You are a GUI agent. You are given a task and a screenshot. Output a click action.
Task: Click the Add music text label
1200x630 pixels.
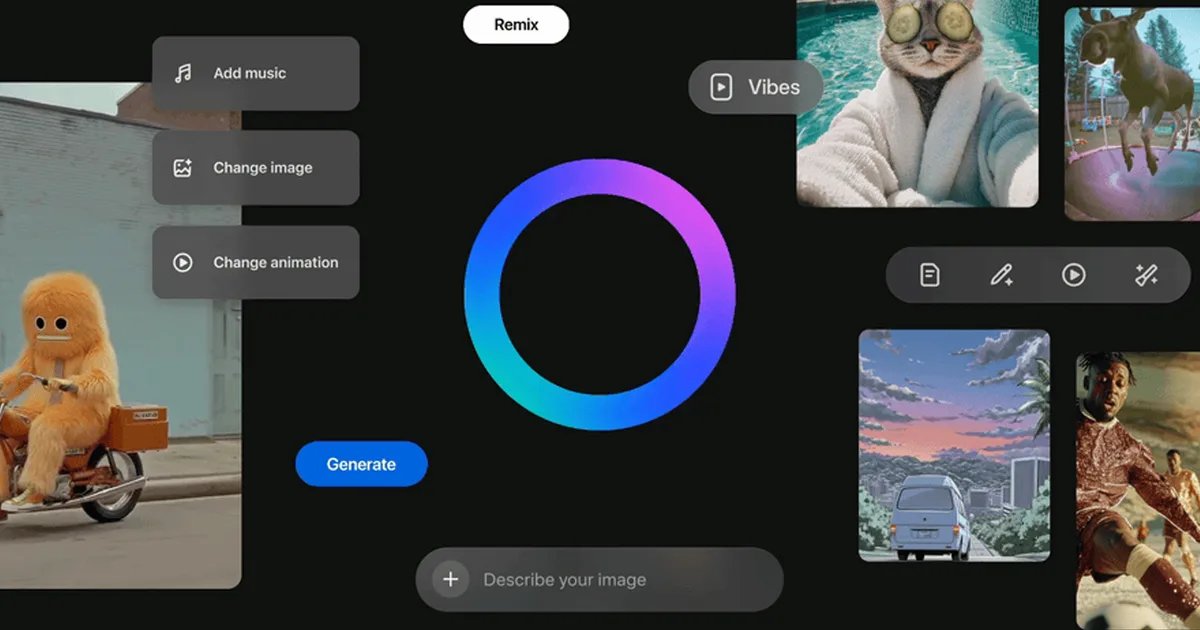249,73
